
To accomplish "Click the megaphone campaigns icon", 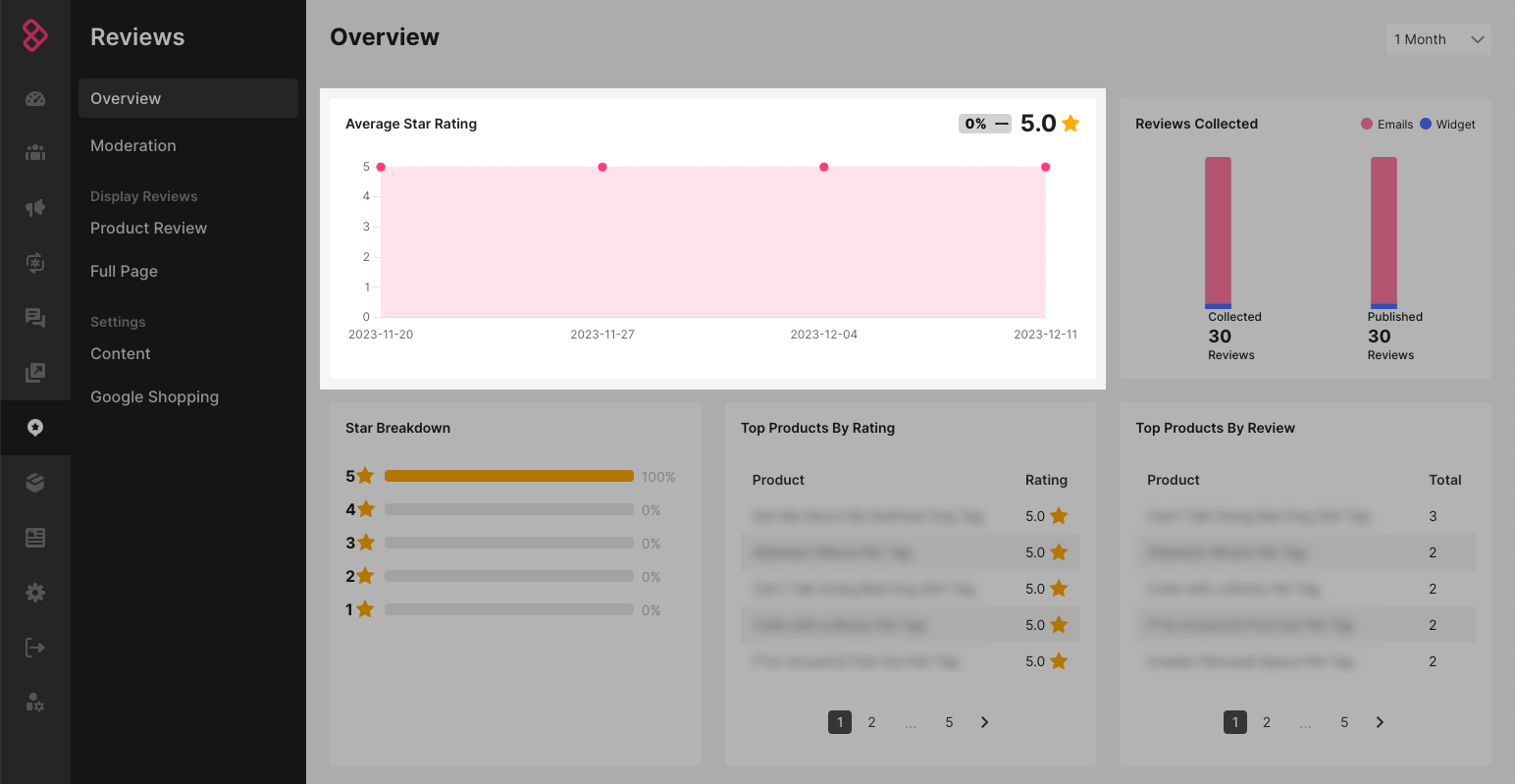I will [35, 207].
